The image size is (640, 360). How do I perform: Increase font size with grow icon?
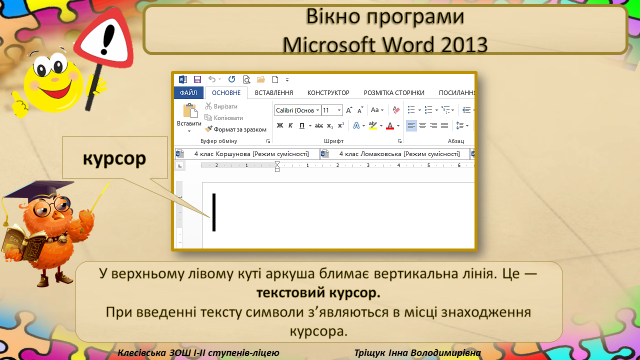point(349,110)
